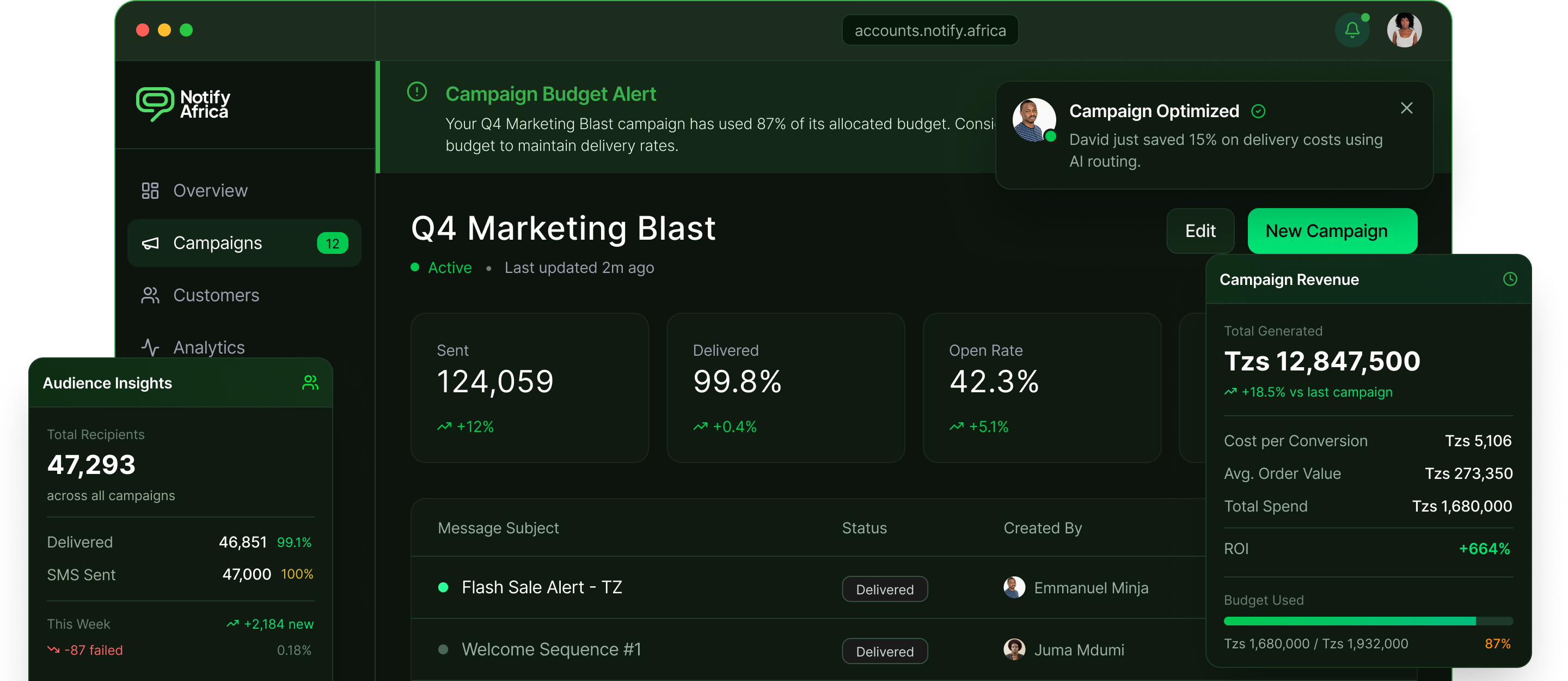Click the Audience Insights people icon
This screenshot has width=1568, height=681.
click(310, 382)
